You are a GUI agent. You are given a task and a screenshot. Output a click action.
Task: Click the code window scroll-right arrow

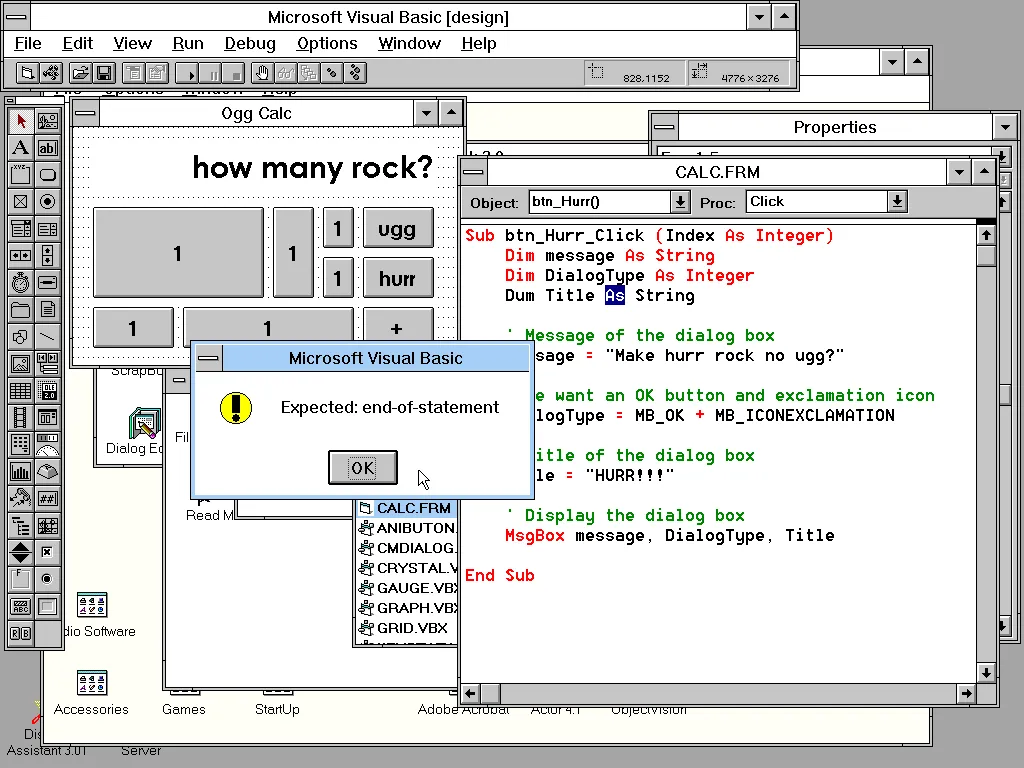tap(966, 694)
